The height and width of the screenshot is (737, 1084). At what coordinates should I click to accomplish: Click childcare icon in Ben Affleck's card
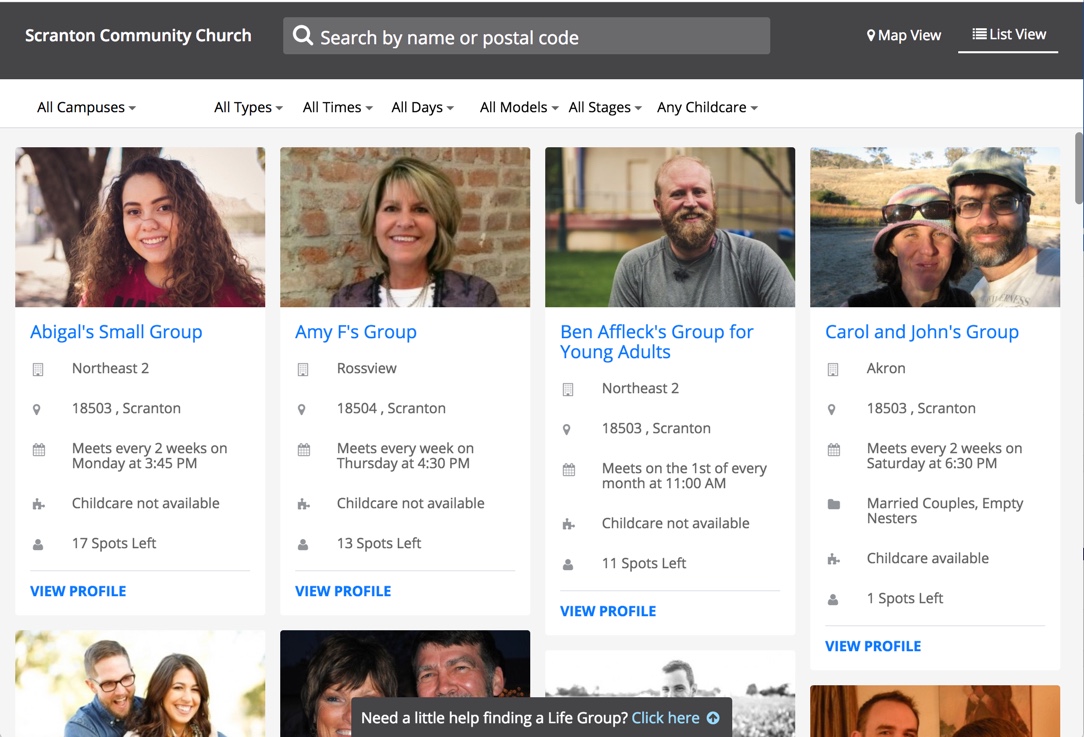click(x=568, y=524)
